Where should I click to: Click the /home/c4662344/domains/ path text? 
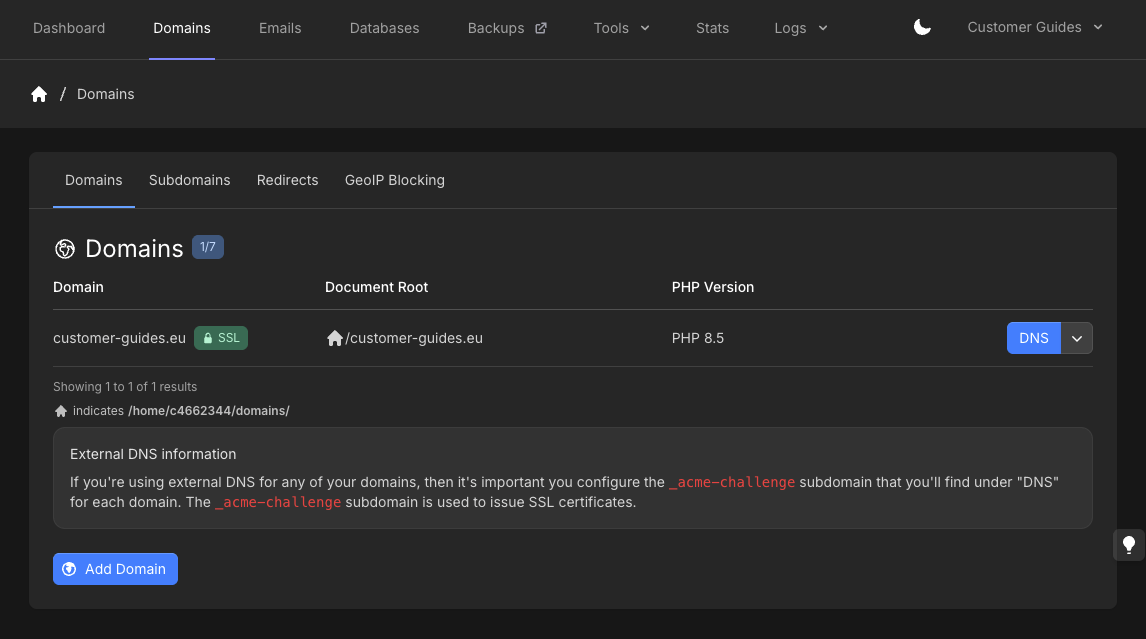(209, 411)
